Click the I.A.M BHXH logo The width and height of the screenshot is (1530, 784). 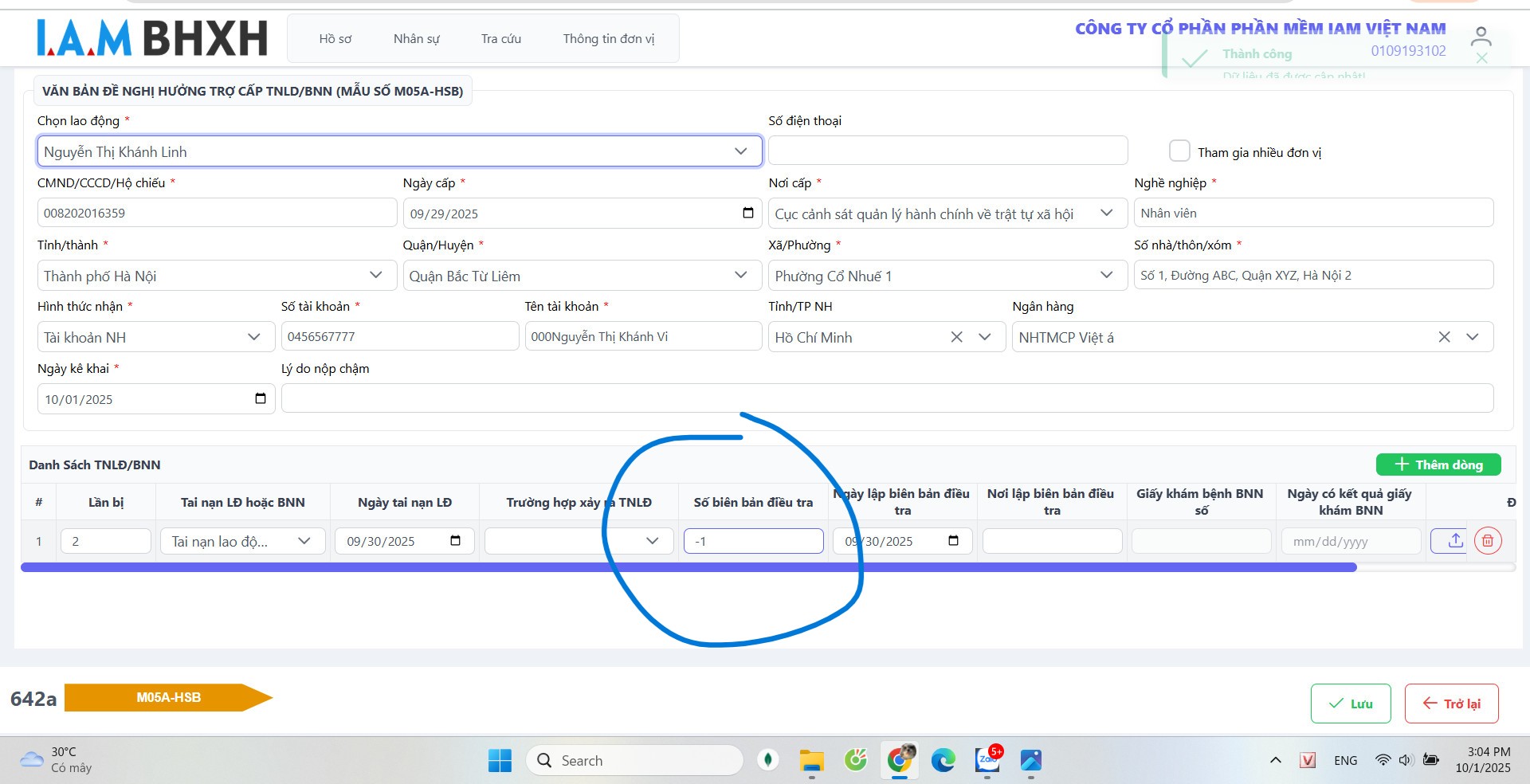pyautogui.click(x=151, y=37)
